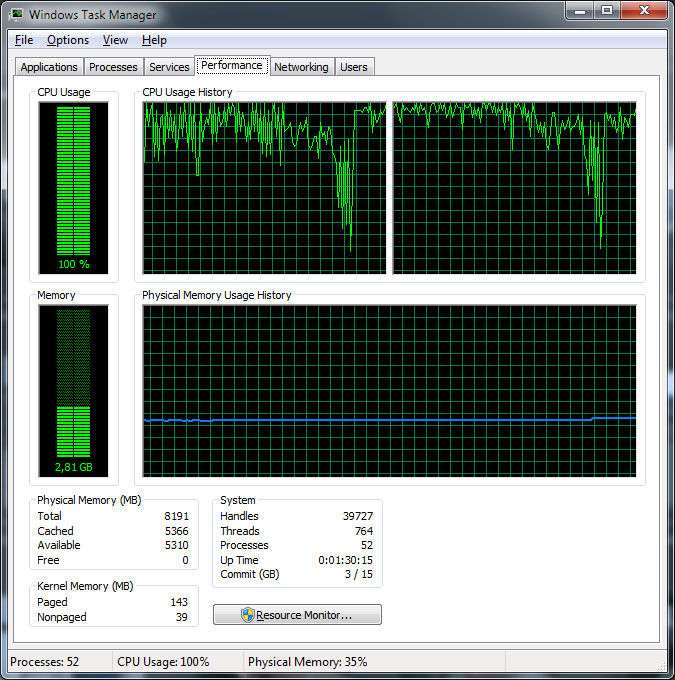The image size is (675, 680).
Task: Click the Task Manager title bar icon
Action: click(x=16, y=14)
